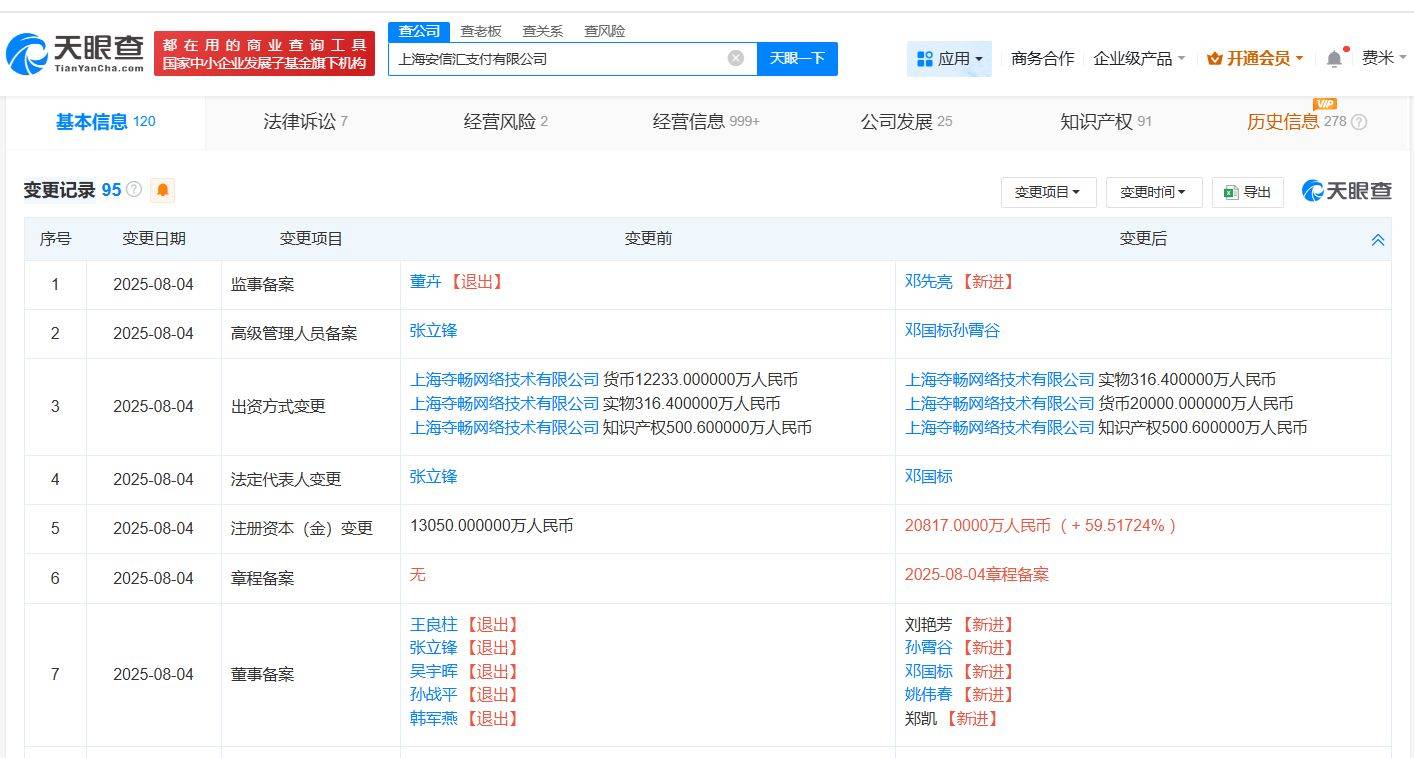
Task: Open 张立锋 link in 法定代表人变更 row
Action: tap(433, 476)
